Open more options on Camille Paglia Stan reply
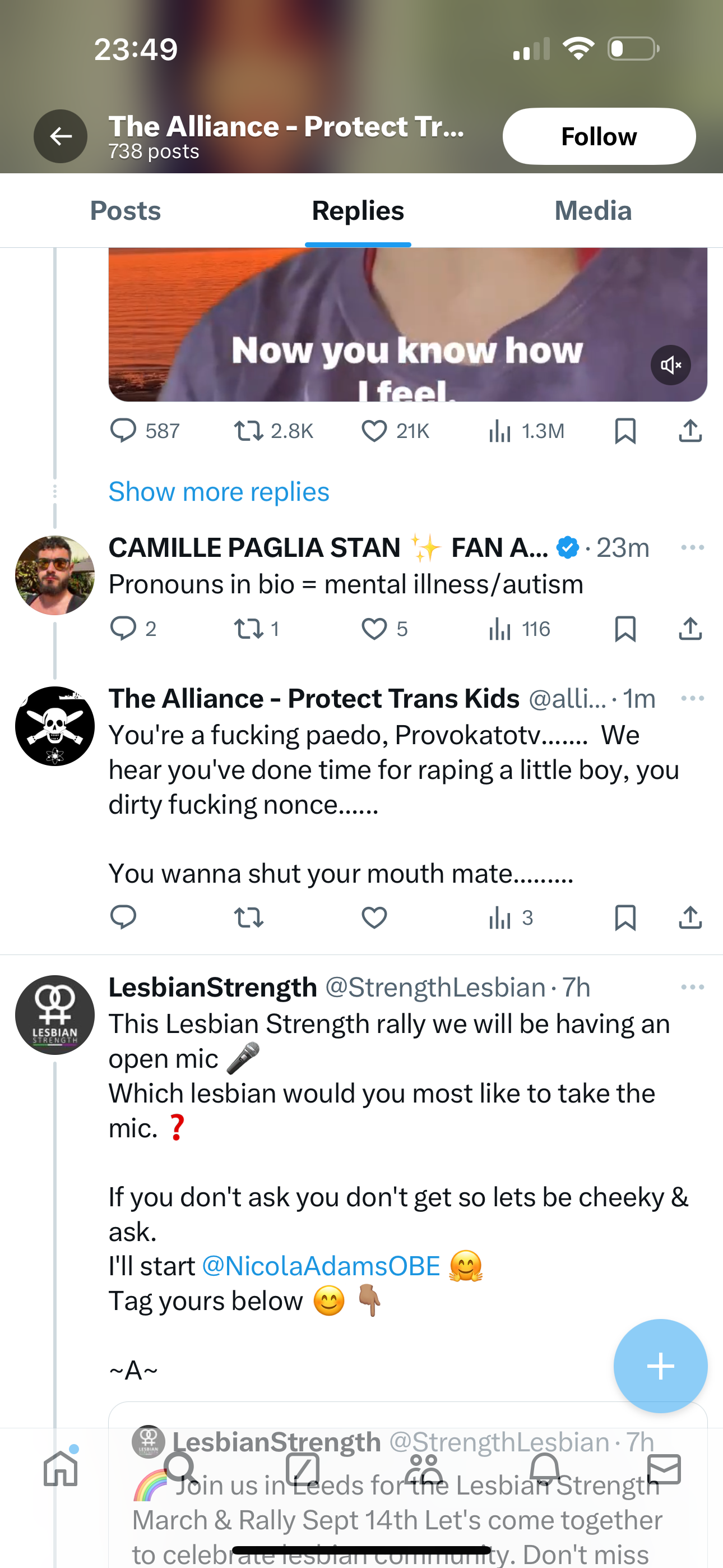 (x=693, y=548)
